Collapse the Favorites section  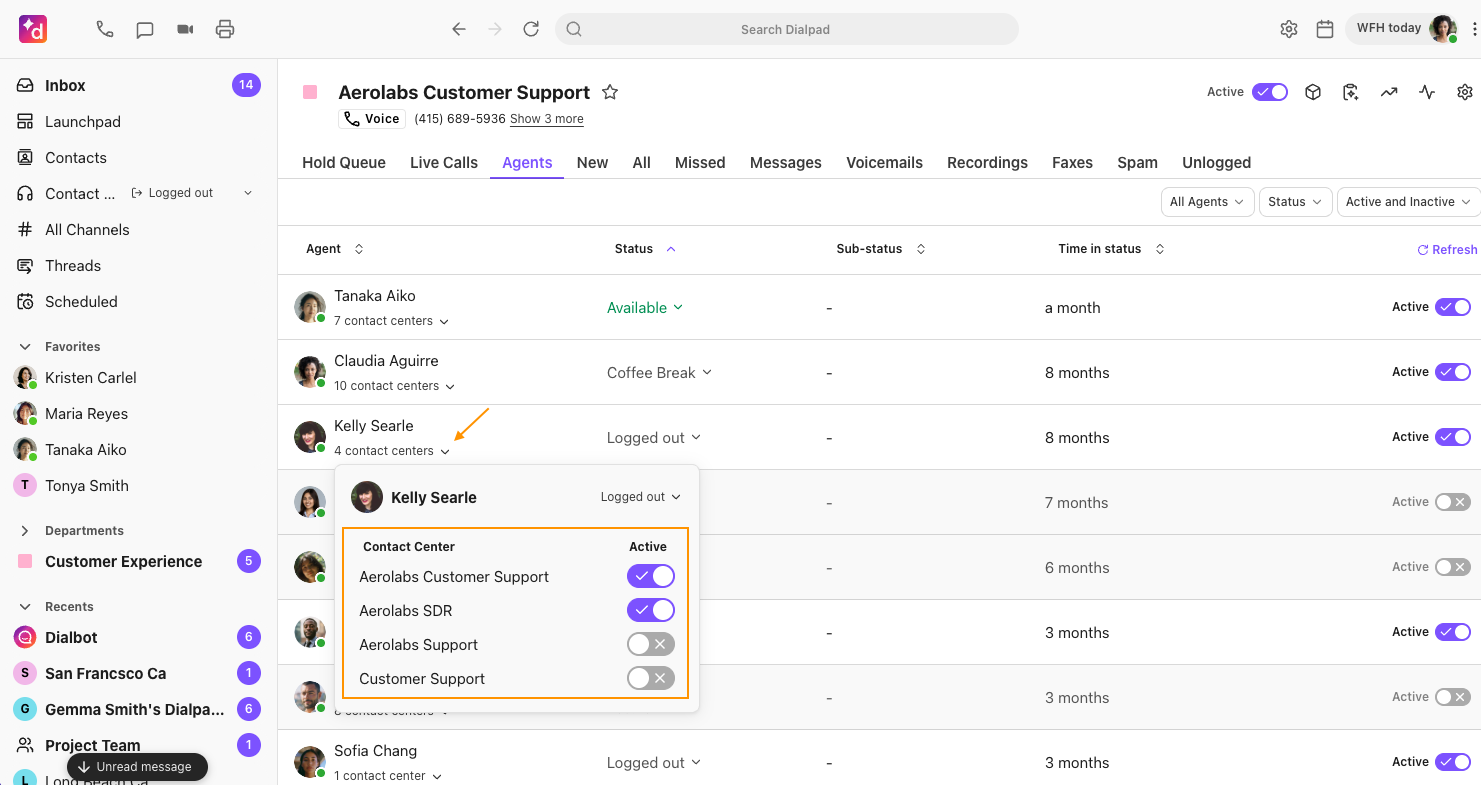point(25,346)
